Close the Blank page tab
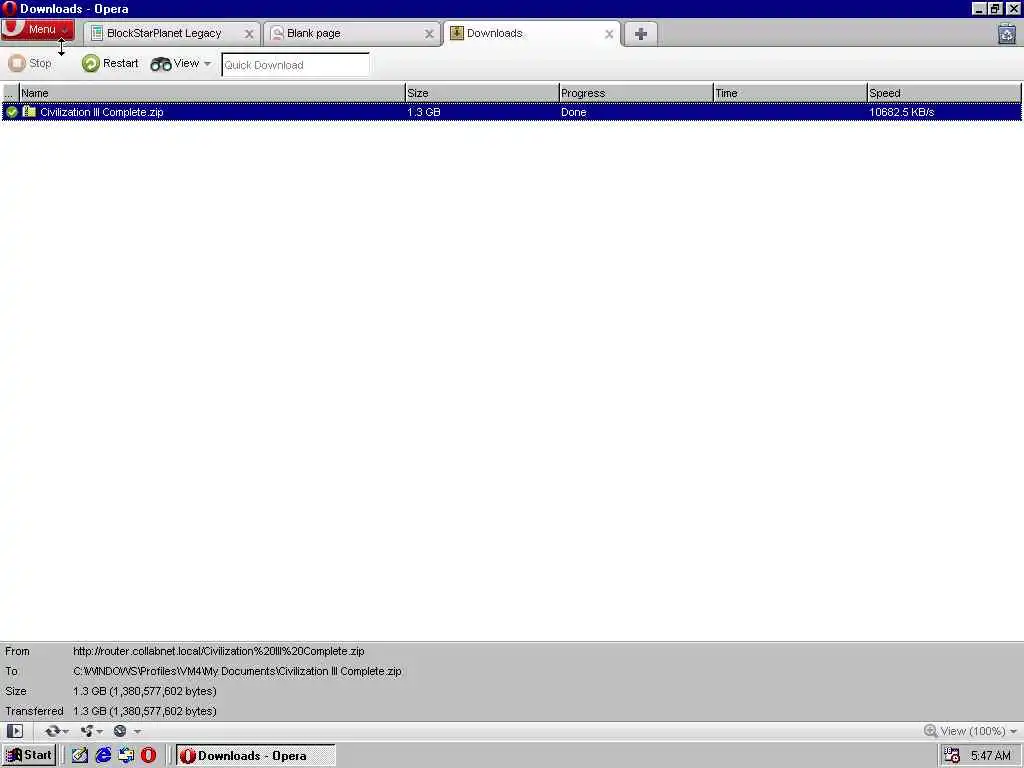 pyautogui.click(x=429, y=34)
